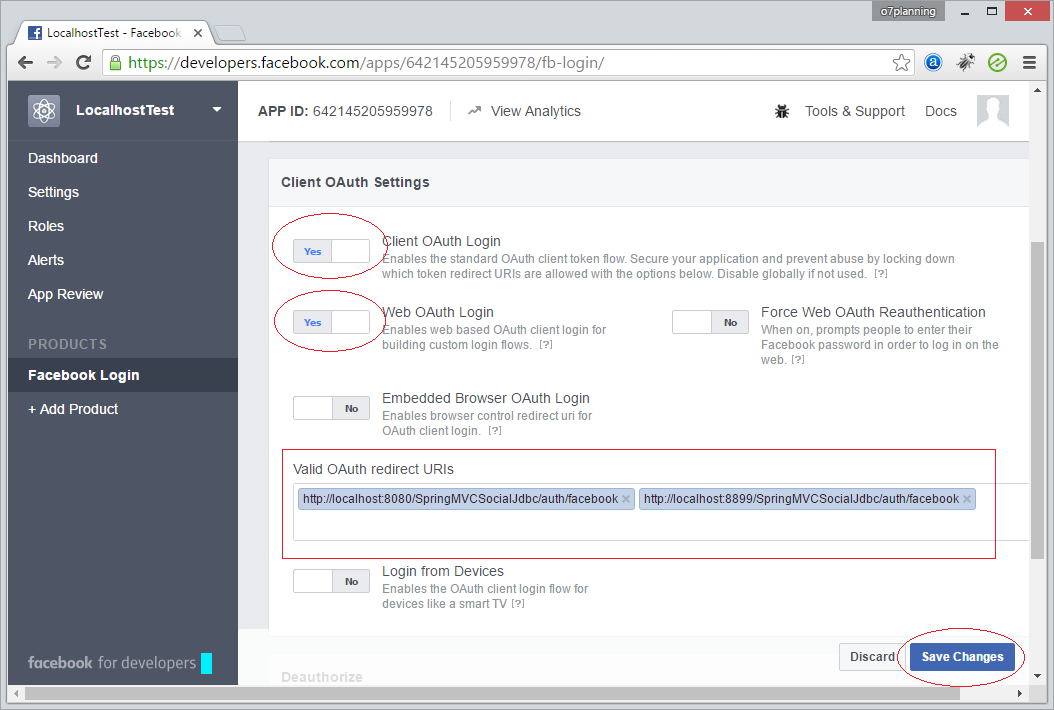Click the Save Changes button

[x=962, y=657]
